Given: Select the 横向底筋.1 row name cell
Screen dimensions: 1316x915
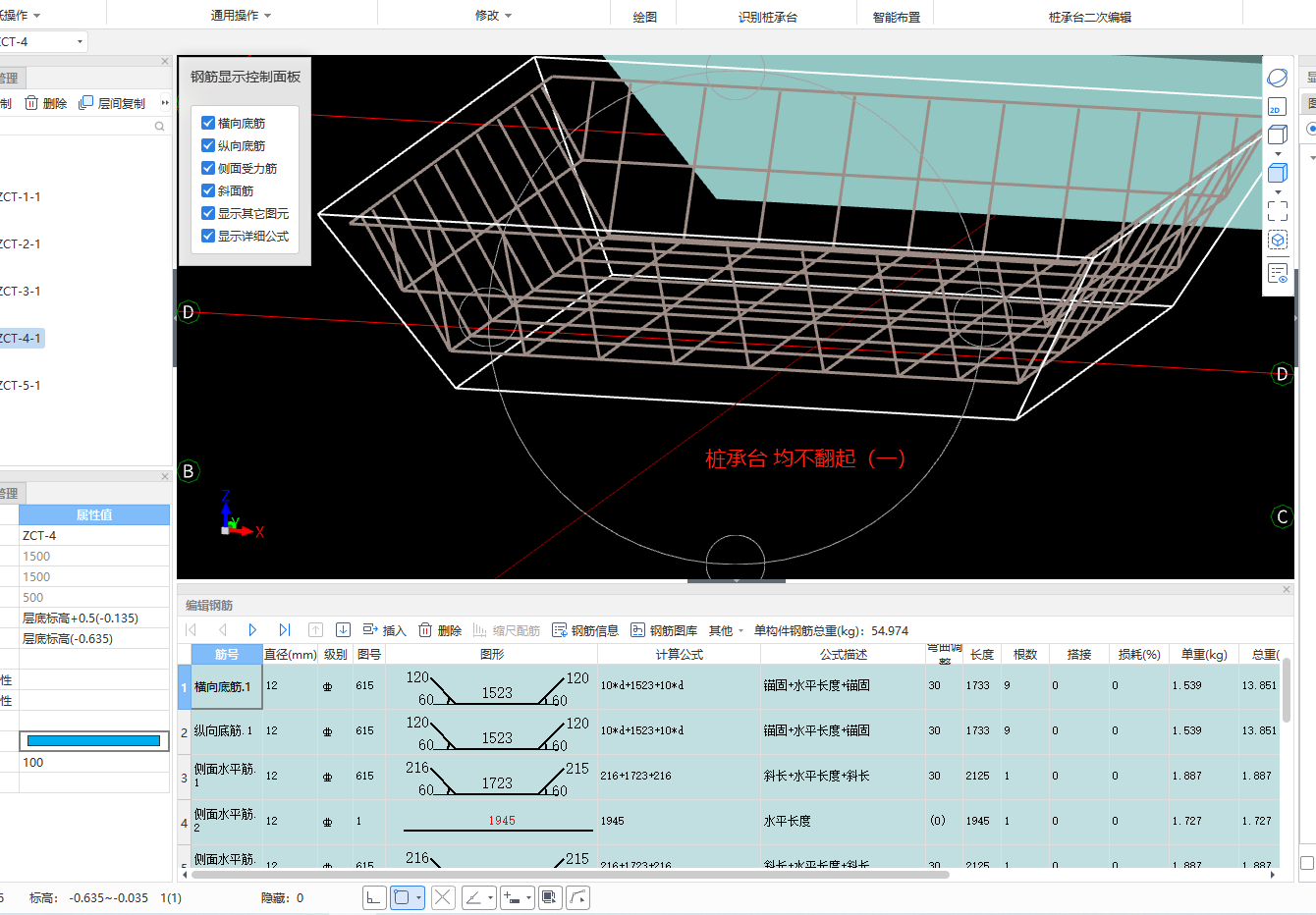Looking at the screenshot, I should [226, 687].
